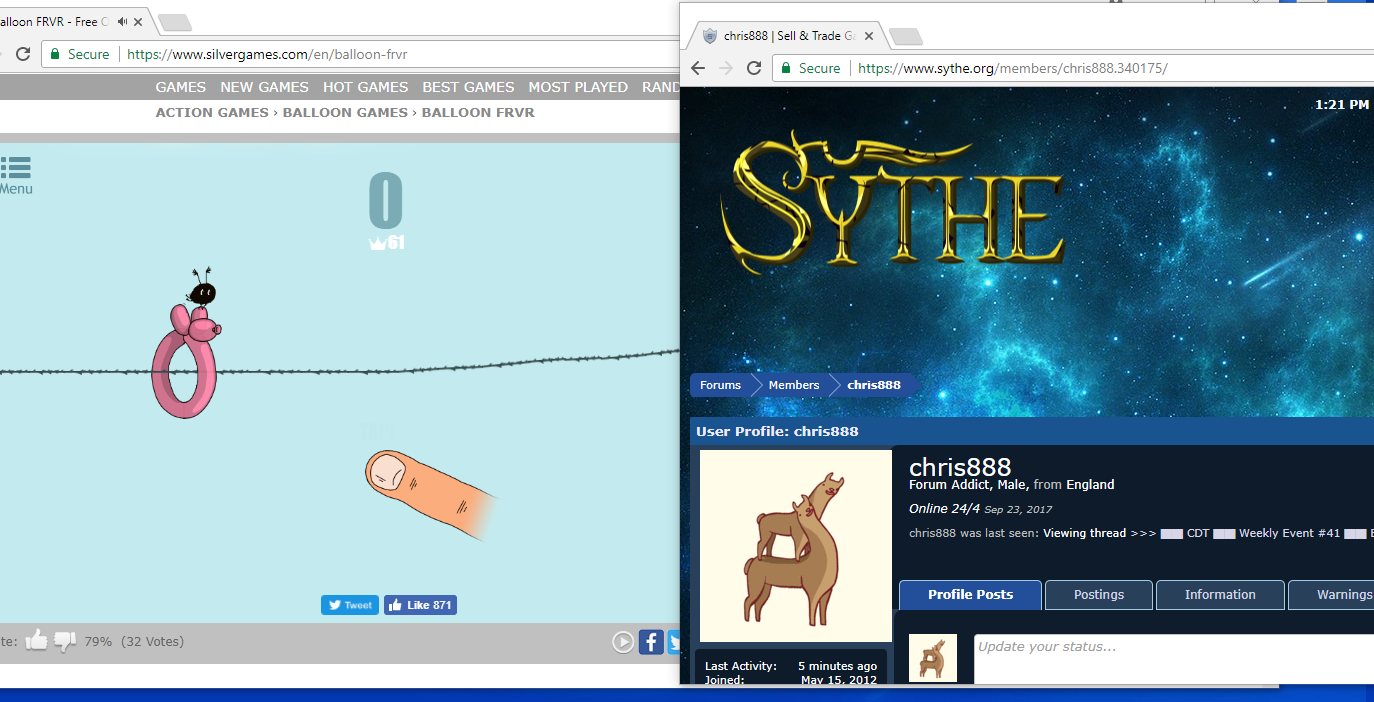Close the chris888 Sythe tab

click(869, 36)
